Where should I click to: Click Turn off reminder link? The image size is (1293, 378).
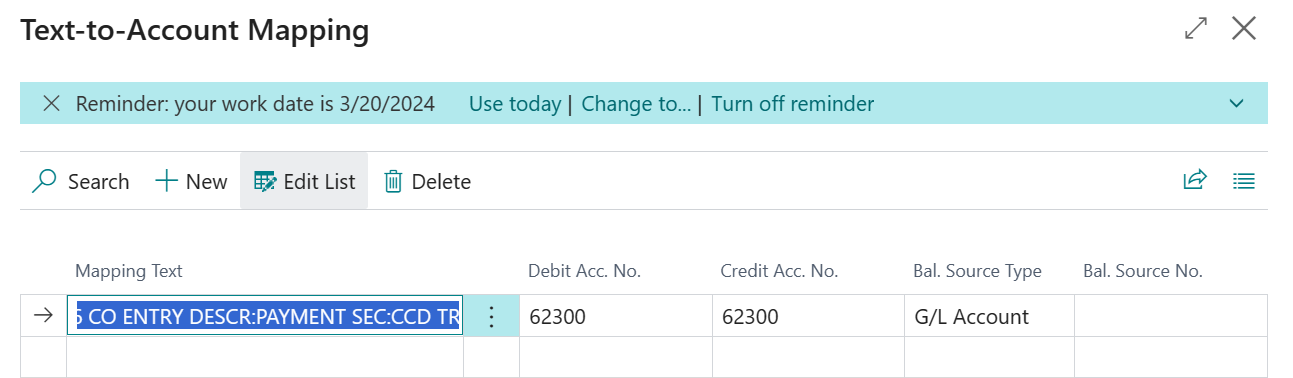[x=793, y=104]
